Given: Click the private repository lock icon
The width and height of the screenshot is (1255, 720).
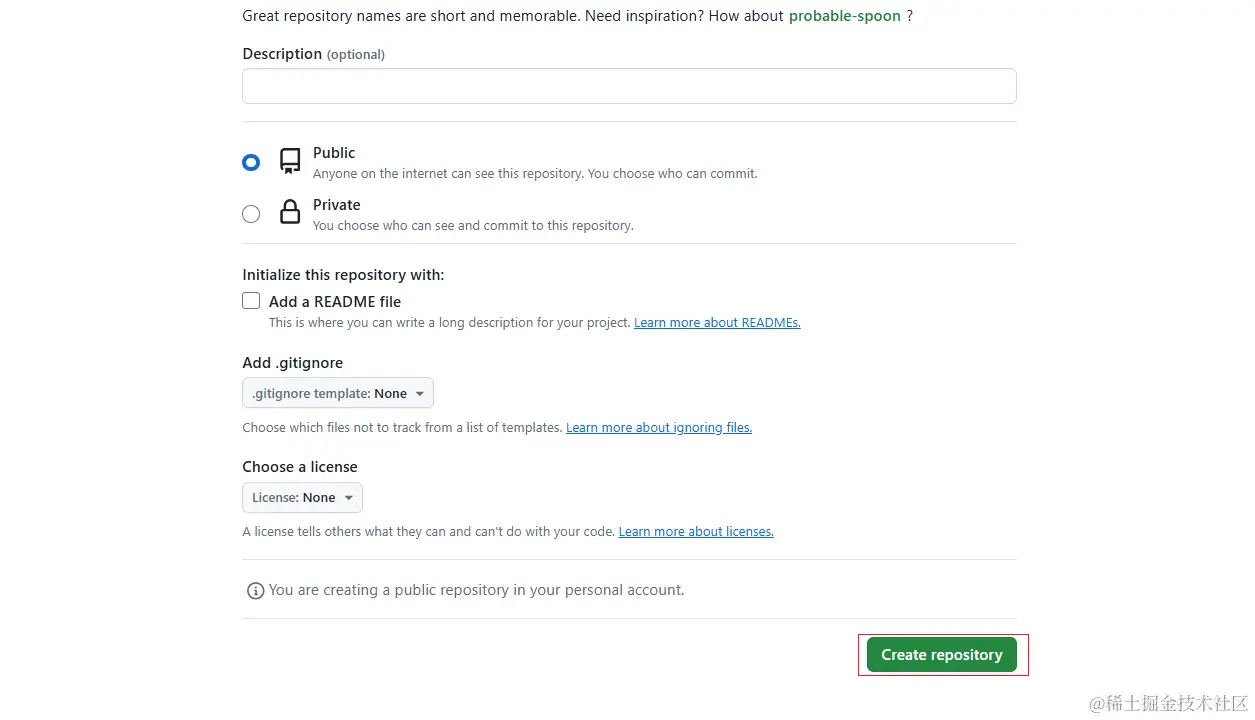Looking at the screenshot, I should coord(290,212).
